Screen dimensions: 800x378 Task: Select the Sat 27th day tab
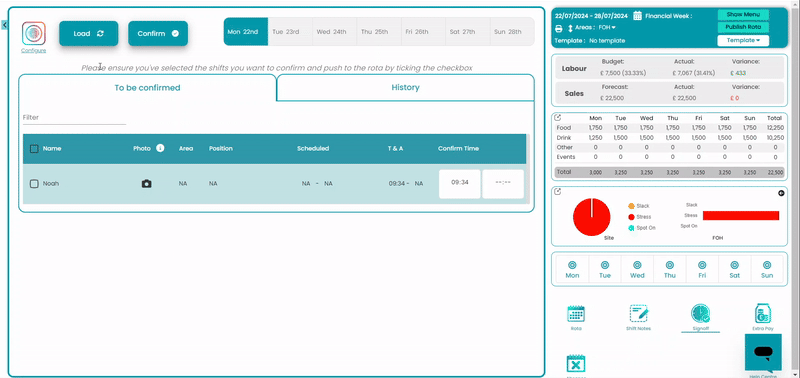pos(467,32)
